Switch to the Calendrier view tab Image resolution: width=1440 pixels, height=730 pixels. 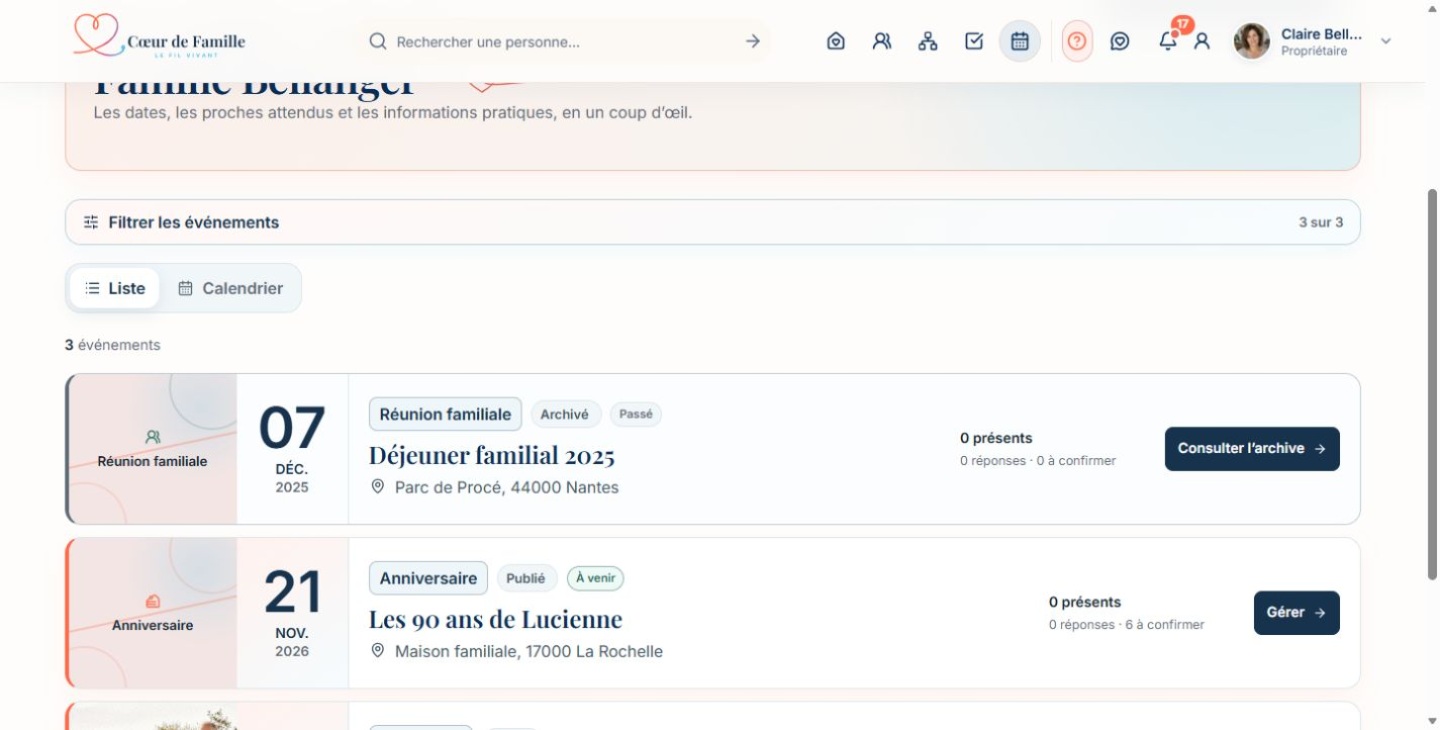230,288
